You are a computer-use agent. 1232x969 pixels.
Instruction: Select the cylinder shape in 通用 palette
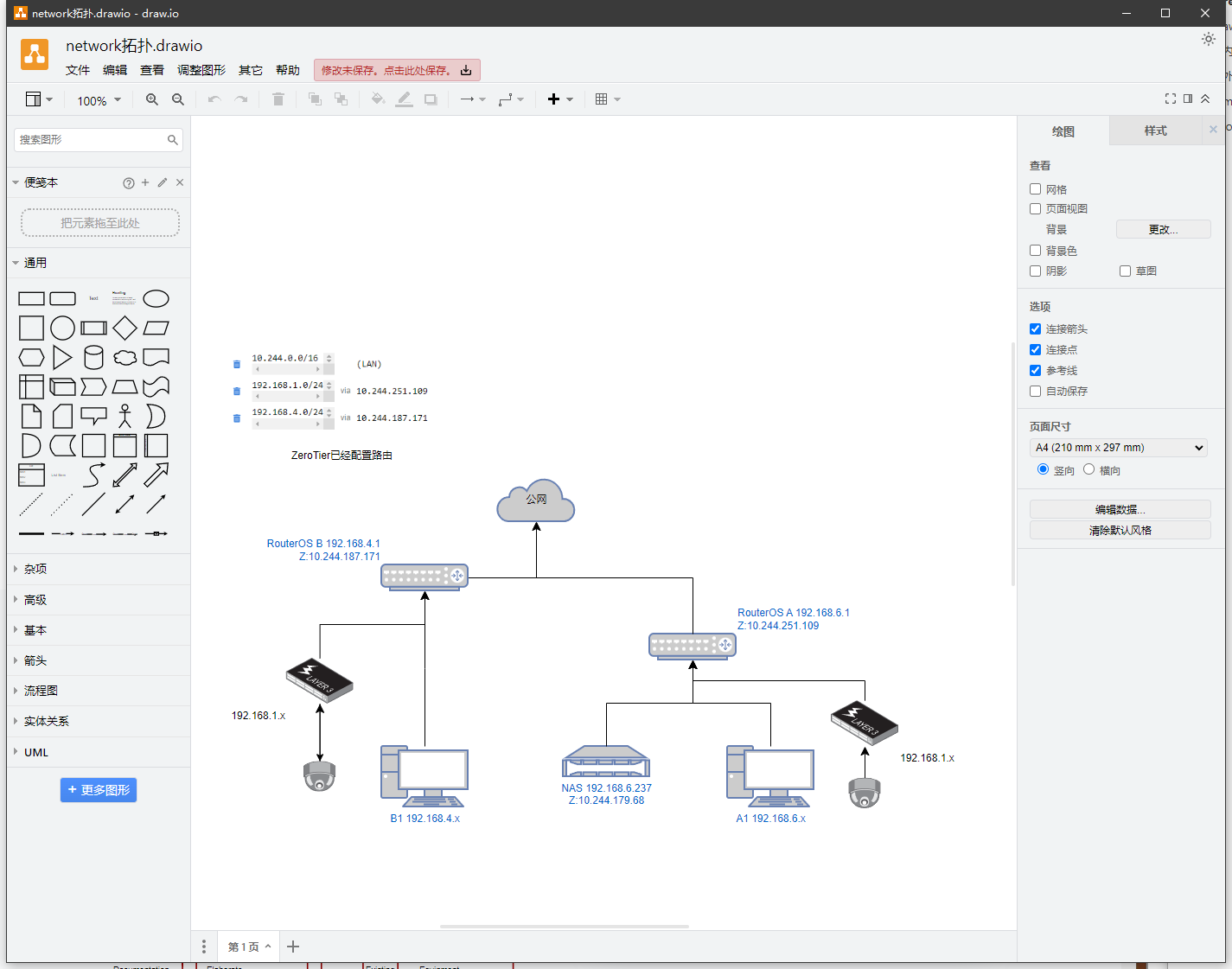pos(93,358)
